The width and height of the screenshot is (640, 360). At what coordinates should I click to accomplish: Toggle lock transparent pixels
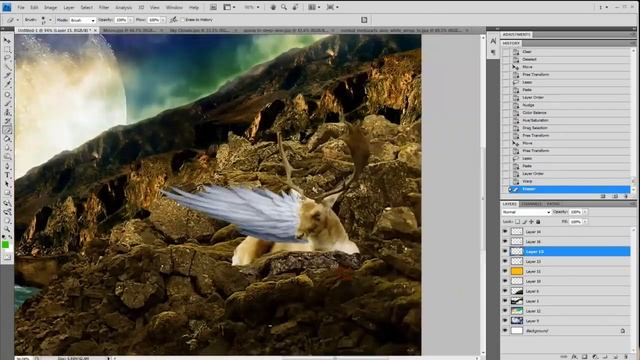[x=518, y=222]
